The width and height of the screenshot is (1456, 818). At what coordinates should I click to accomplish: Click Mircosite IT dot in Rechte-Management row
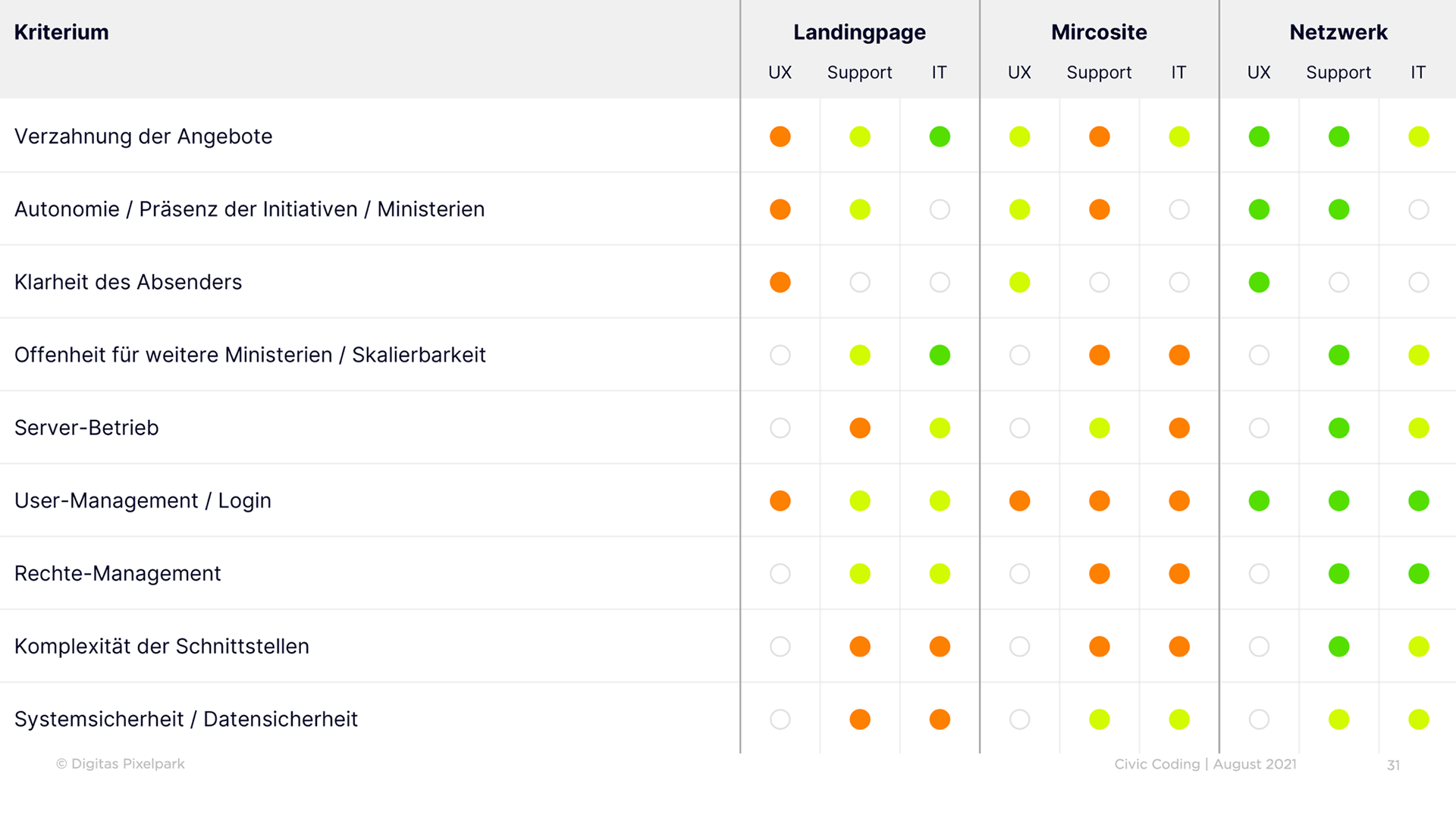[x=1179, y=573]
